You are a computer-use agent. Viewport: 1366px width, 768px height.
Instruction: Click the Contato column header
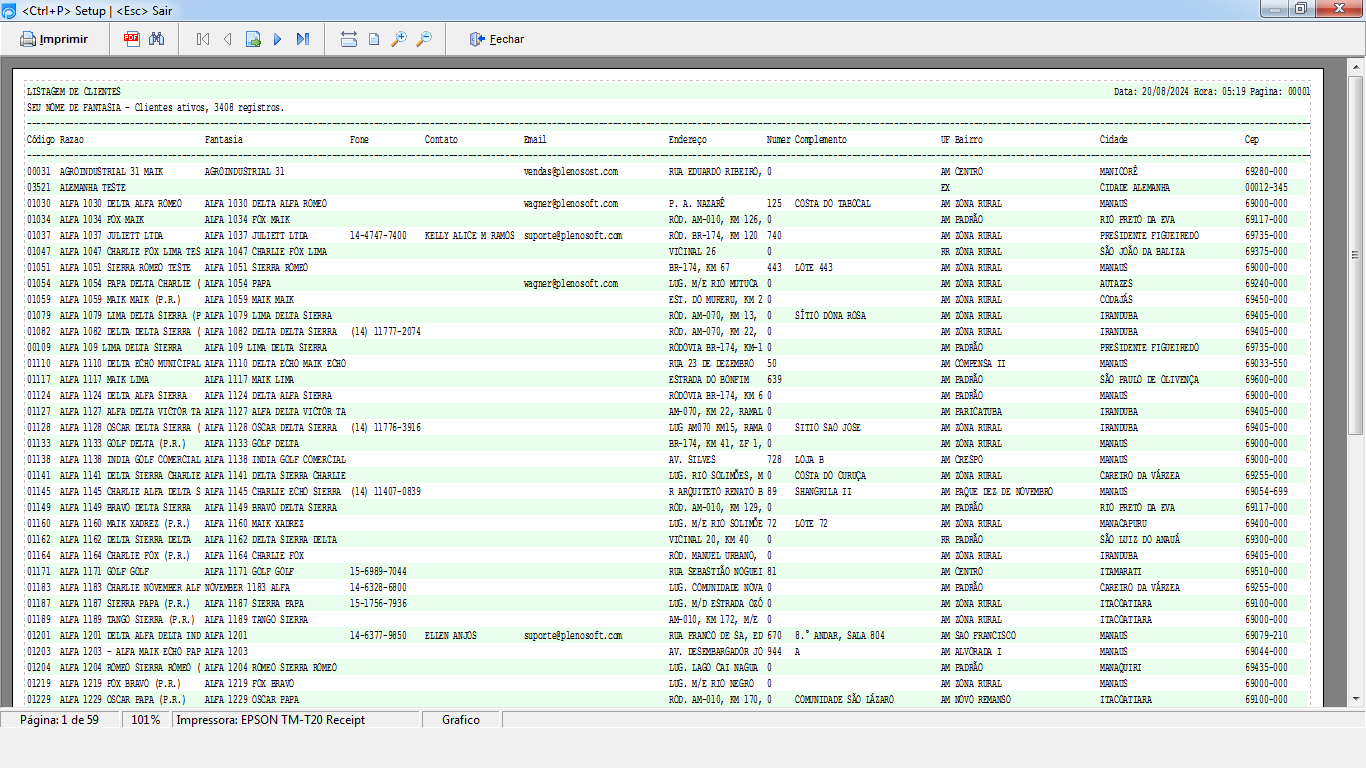tap(441, 140)
